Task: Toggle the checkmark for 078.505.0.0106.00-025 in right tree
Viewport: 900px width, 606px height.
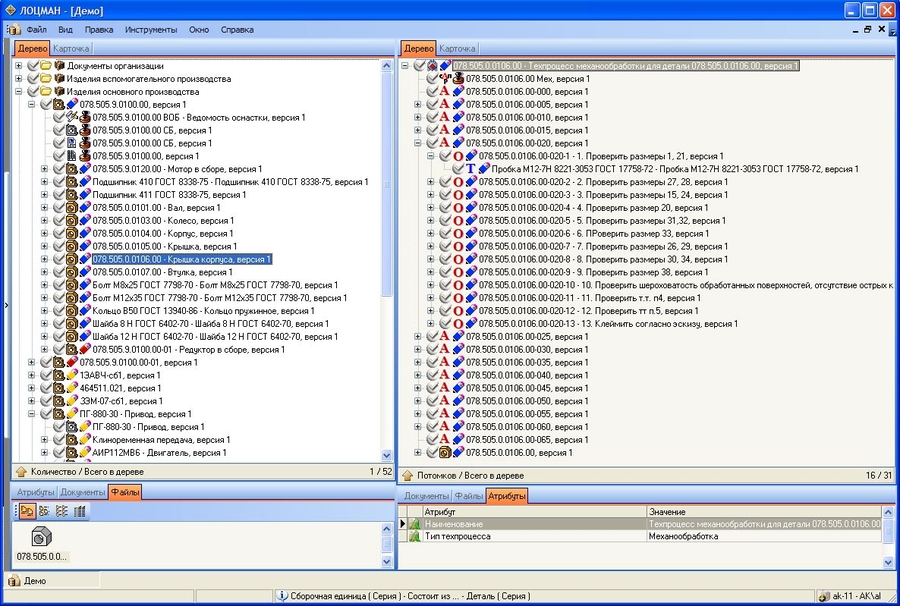Action: coord(432,337)
